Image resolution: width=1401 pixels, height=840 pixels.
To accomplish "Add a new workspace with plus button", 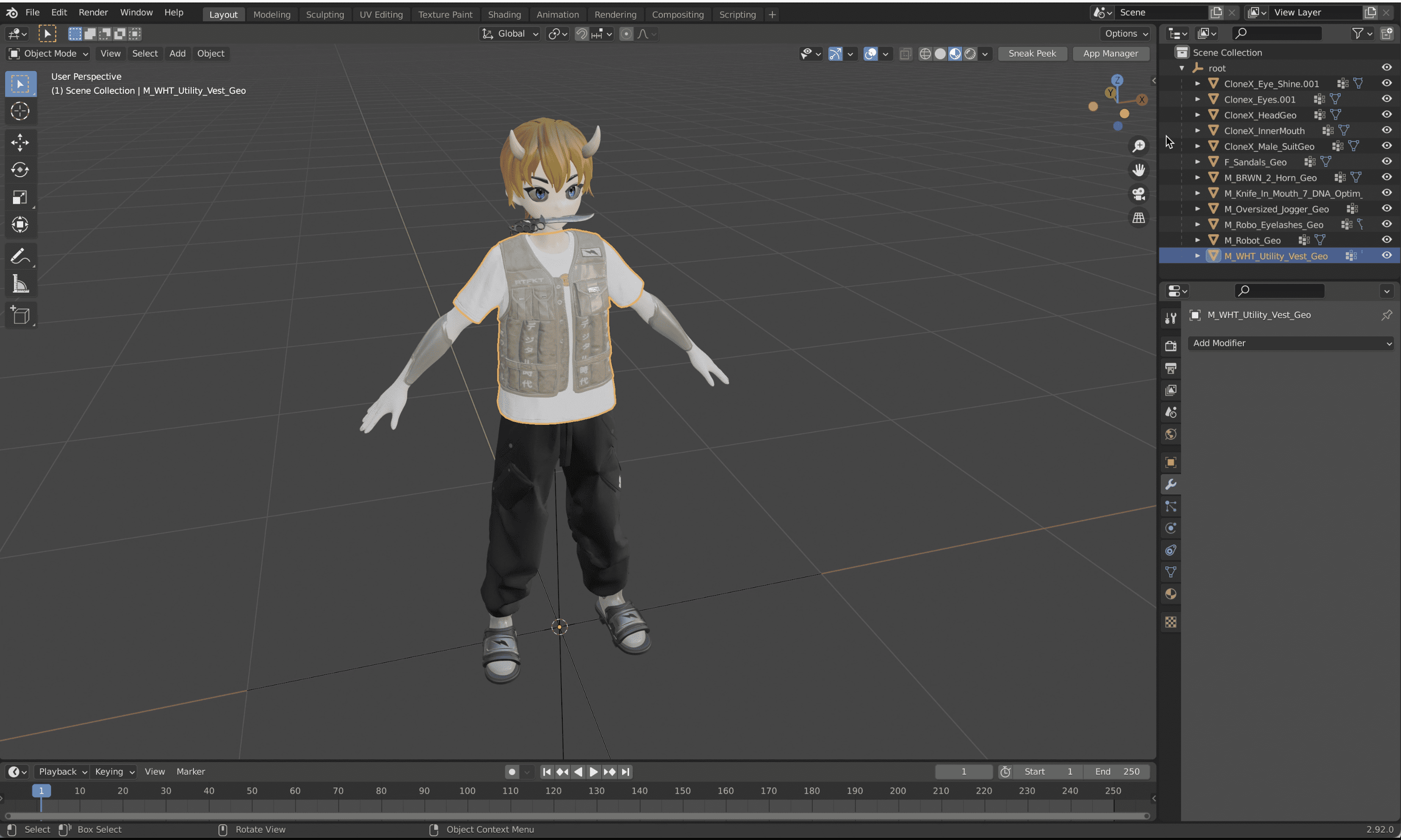I will pos(772,15).
